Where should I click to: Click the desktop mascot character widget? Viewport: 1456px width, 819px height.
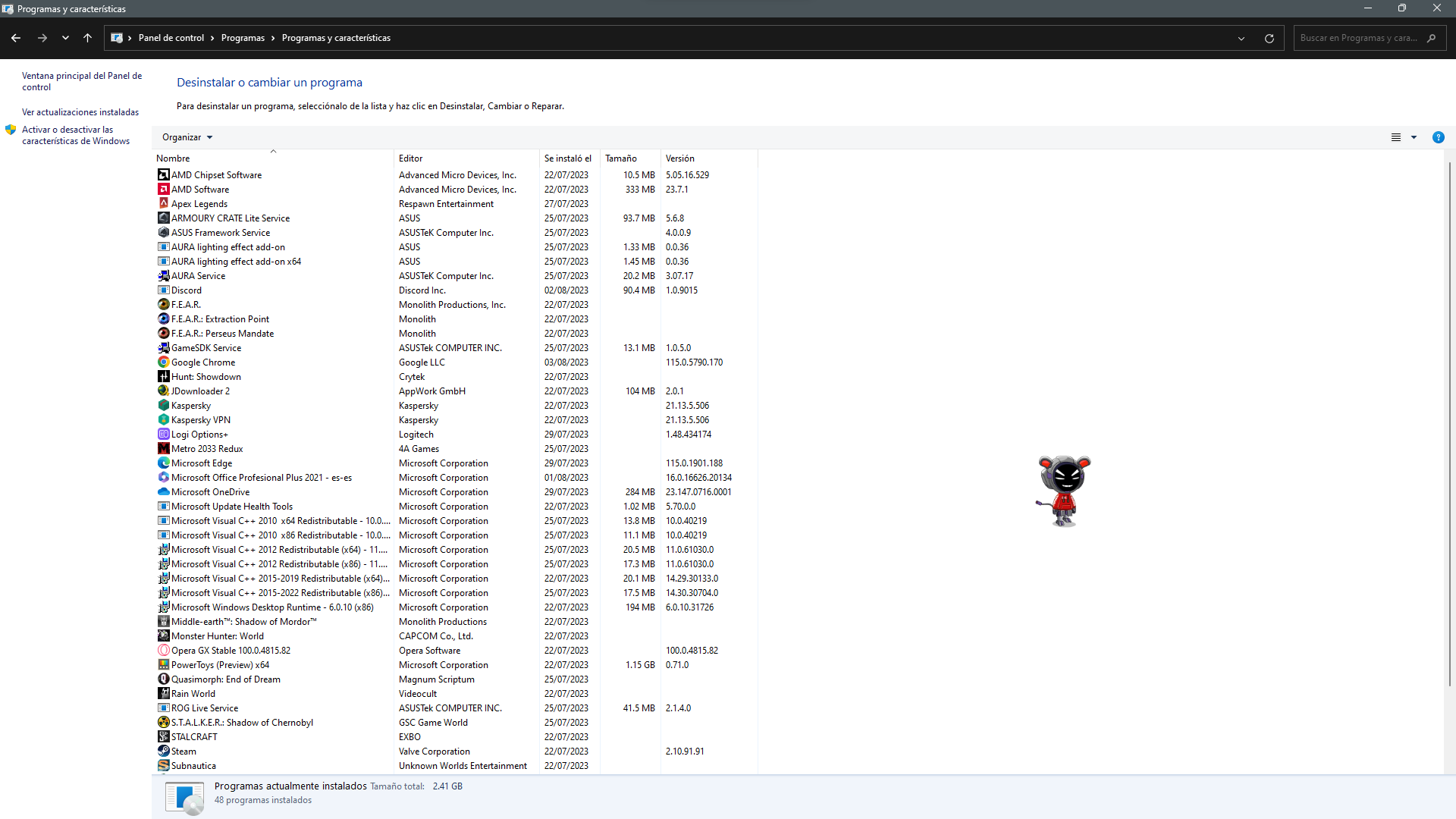[1064, 491]
